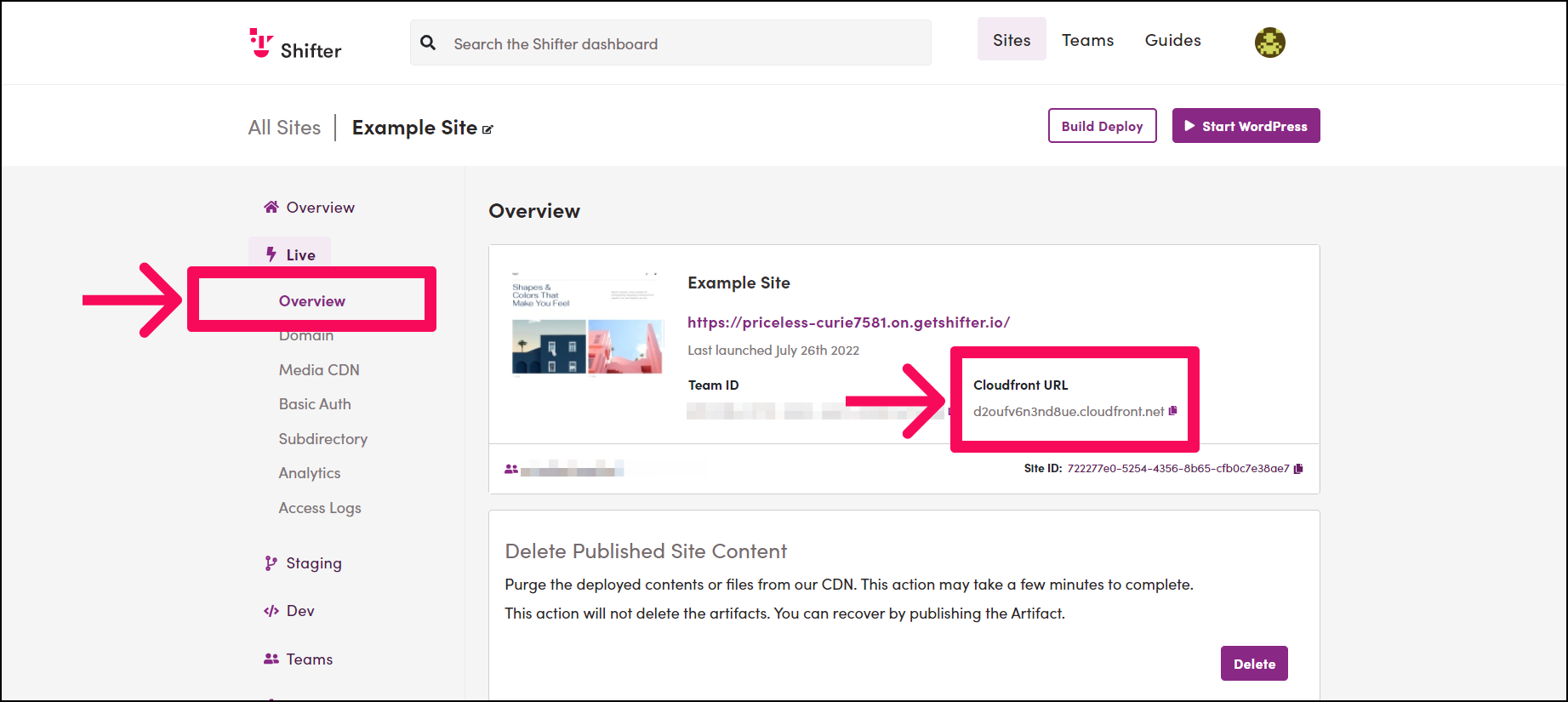This screenshot has width=1568, height=702.
Task: Go back to All Sites
Action: 284,128
